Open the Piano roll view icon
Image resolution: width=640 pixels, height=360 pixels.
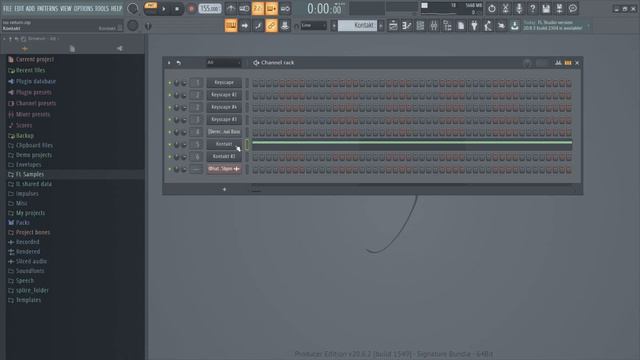[x=407, y=26]
